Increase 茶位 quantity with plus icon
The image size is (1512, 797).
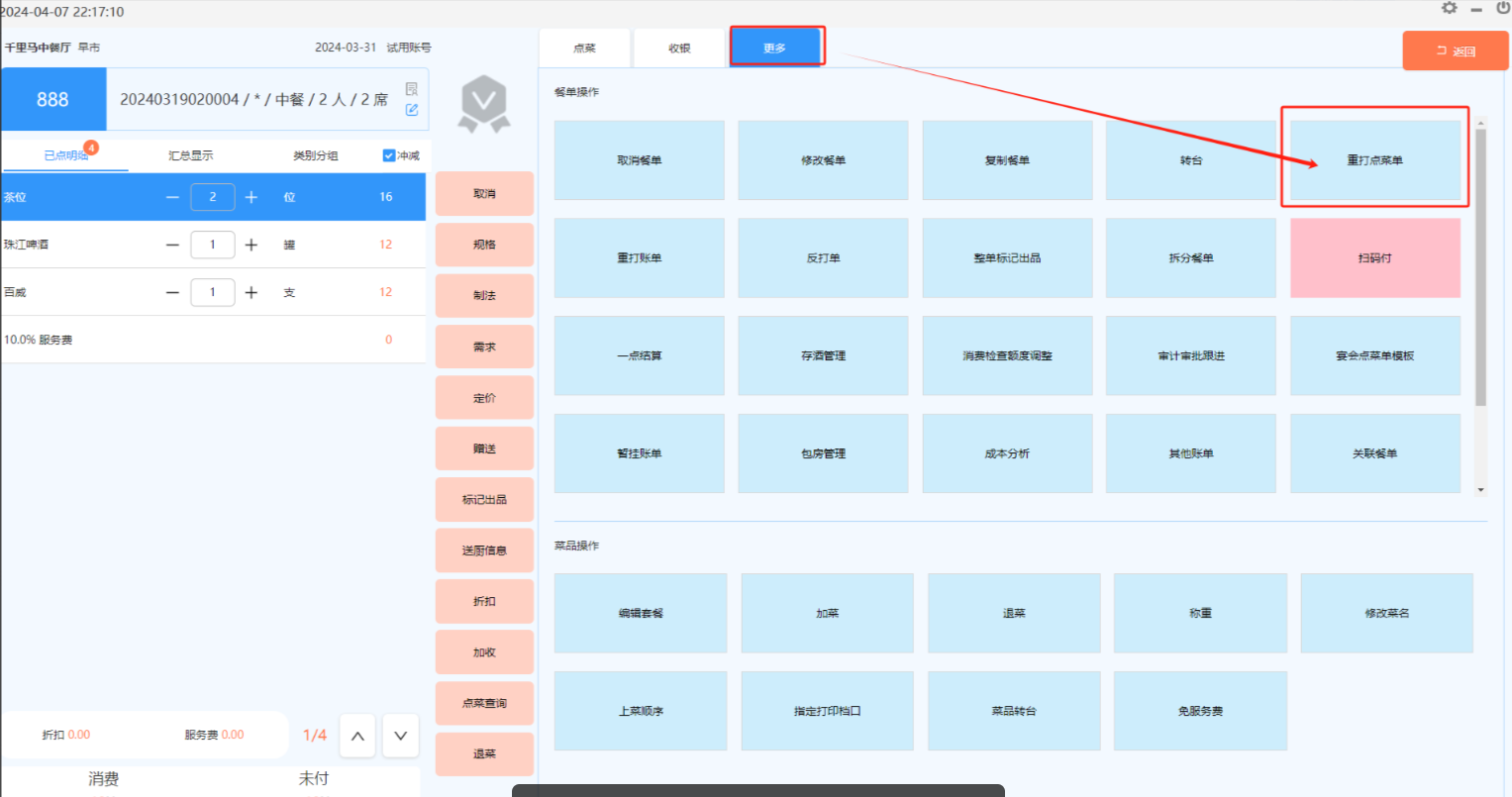[252, 197]
